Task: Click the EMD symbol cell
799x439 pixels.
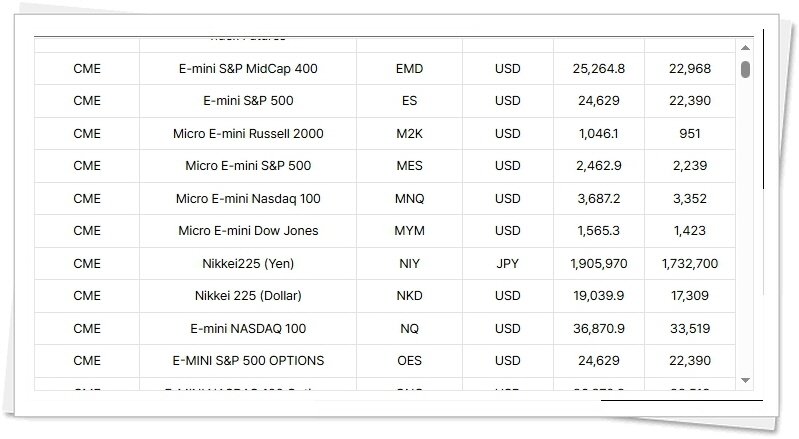Action: coord(409,69)
